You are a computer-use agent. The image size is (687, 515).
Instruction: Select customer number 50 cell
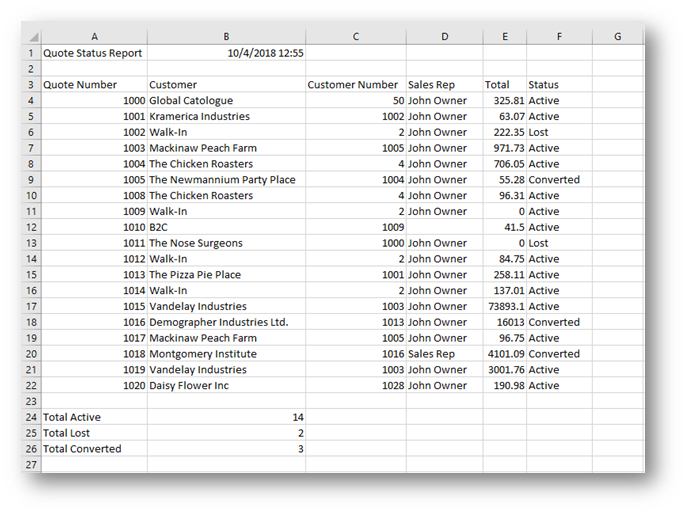click(x=356, y=100)
